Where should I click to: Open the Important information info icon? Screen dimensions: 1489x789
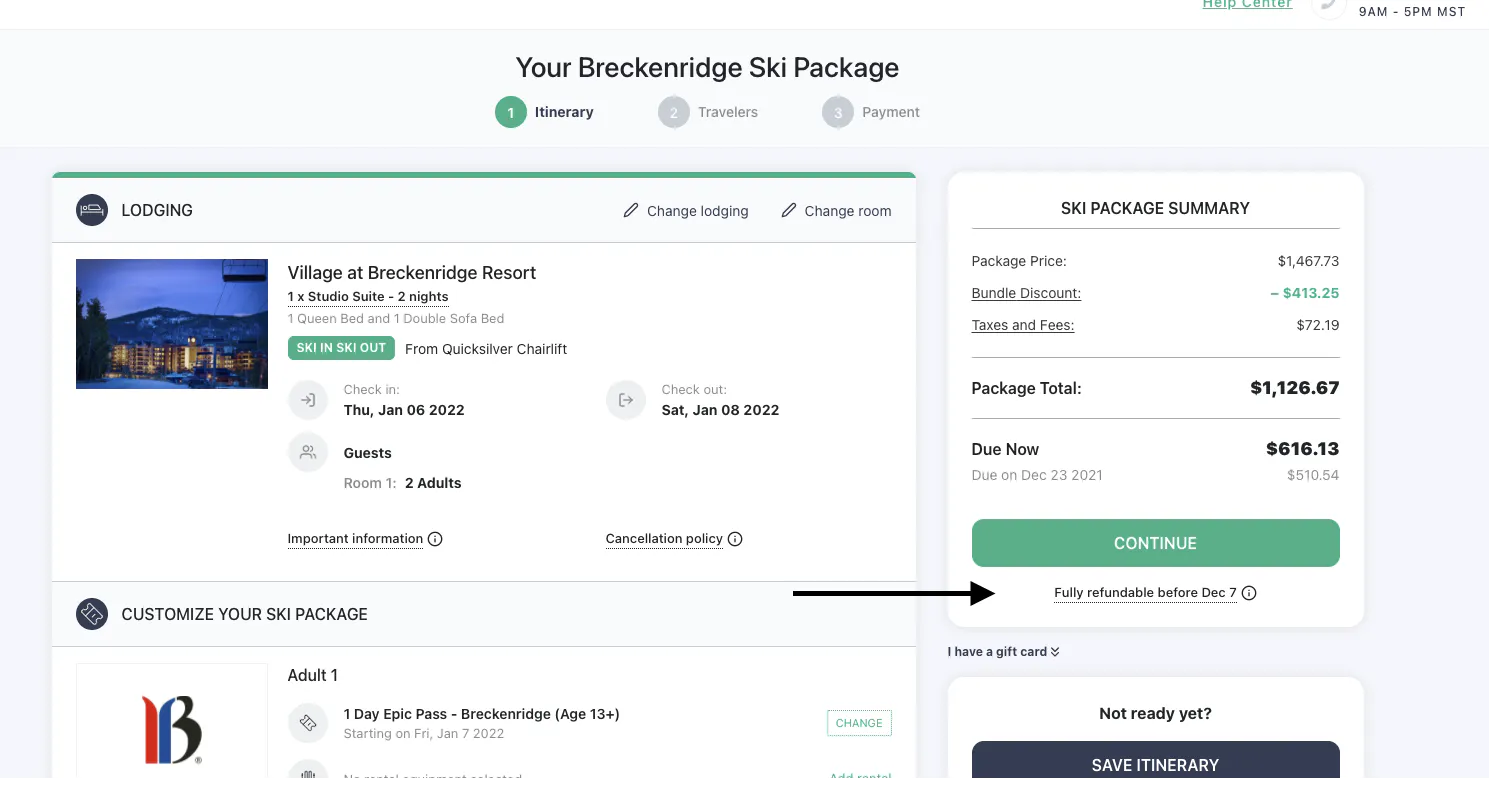point(435,539)
